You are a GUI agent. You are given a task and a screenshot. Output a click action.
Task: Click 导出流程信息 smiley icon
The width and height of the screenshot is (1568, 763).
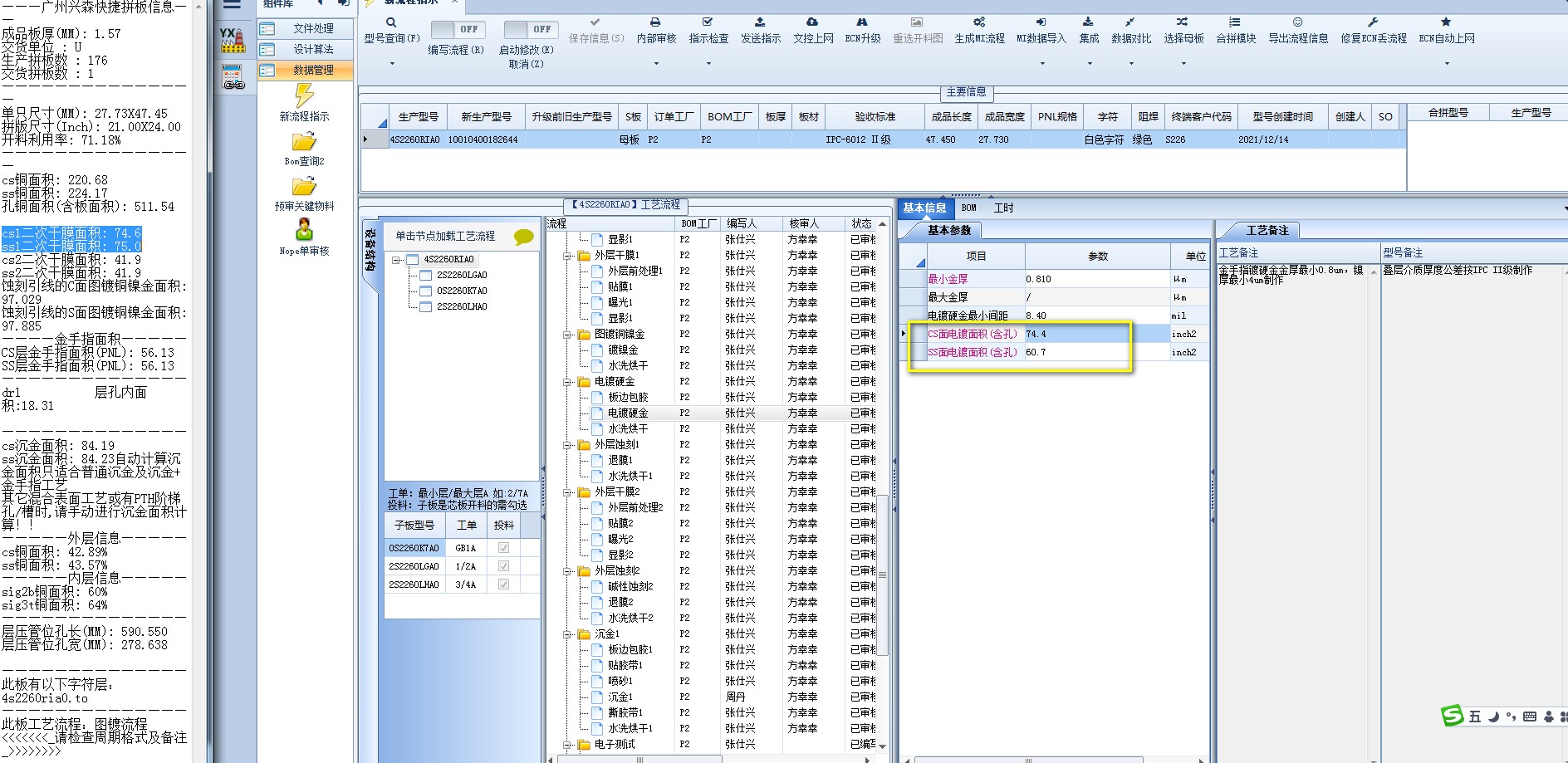(1297, 22)
